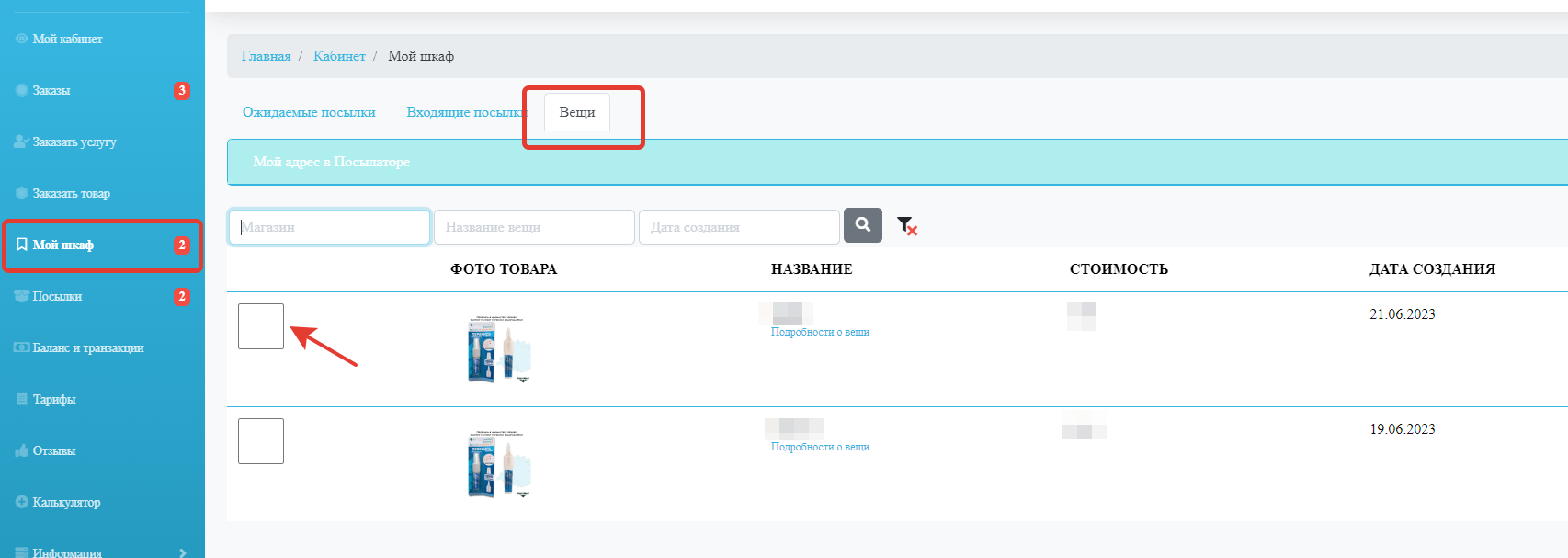Viewport: 1568px width, 558px height.
Task: Click the red badge 3 on Заказы
Action: coord(182,90)
